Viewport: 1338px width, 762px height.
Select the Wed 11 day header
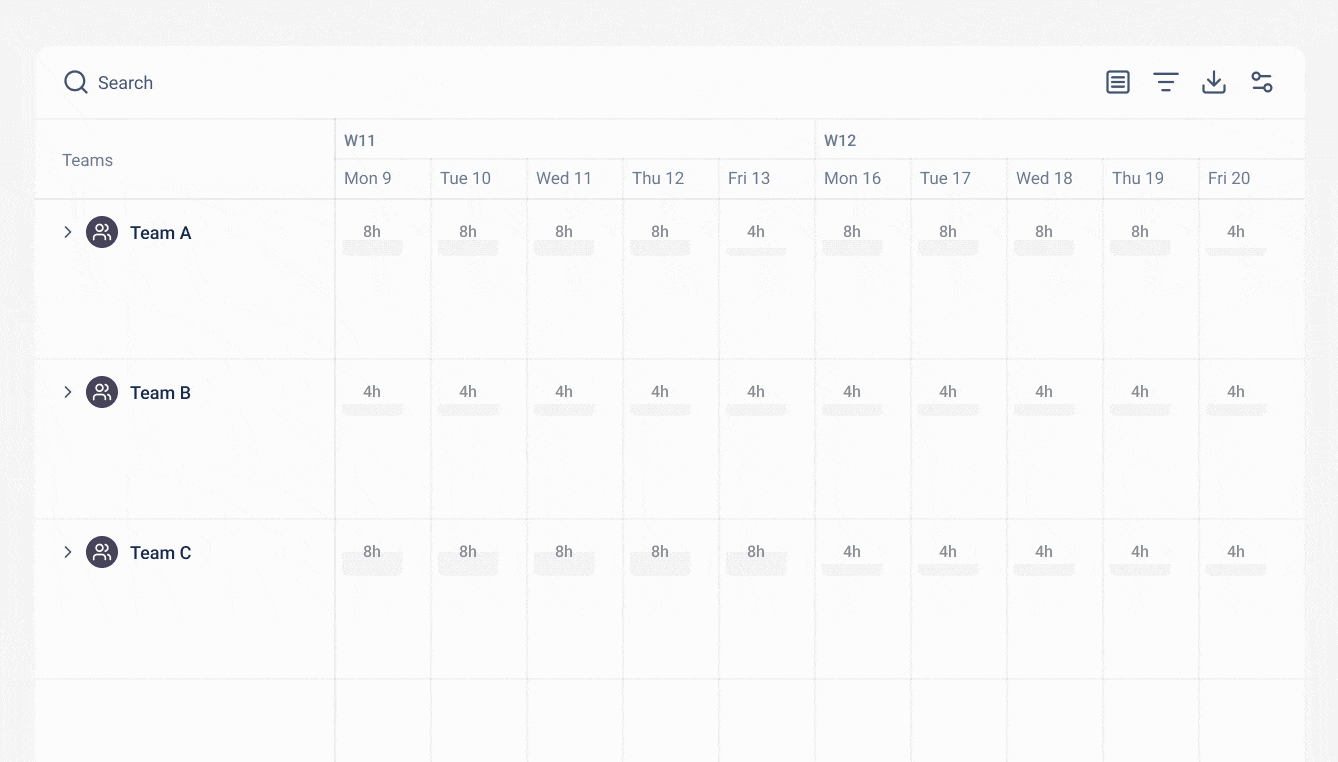pyautogui.click(x=564, y=178)
